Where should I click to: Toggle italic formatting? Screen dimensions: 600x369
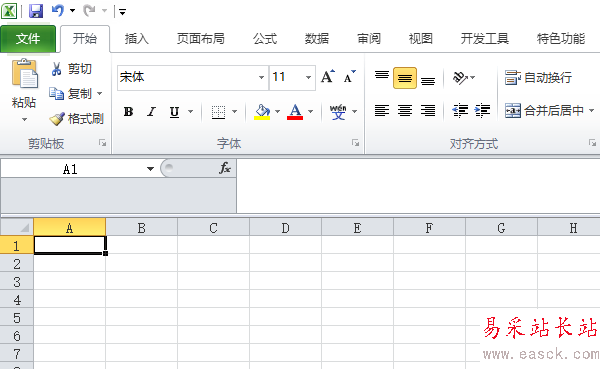click(152, 112)
